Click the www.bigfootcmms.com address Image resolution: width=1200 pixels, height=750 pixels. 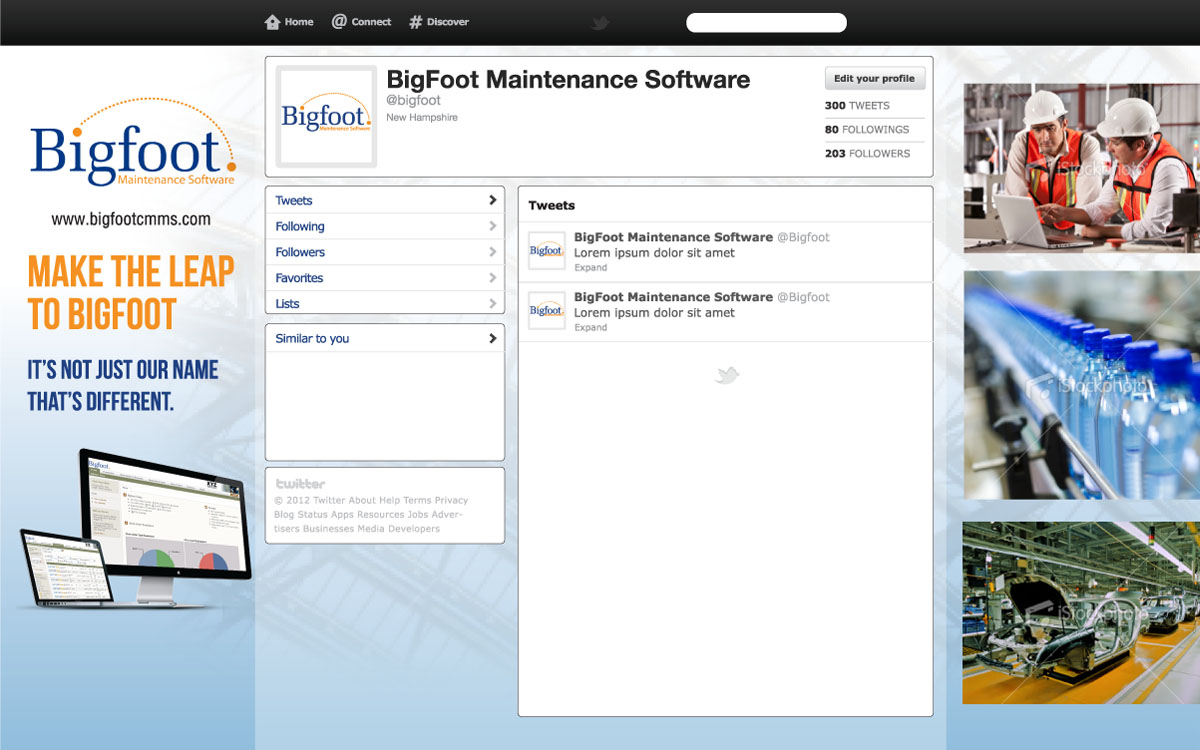pyautogui.click(x=131, y=219)
